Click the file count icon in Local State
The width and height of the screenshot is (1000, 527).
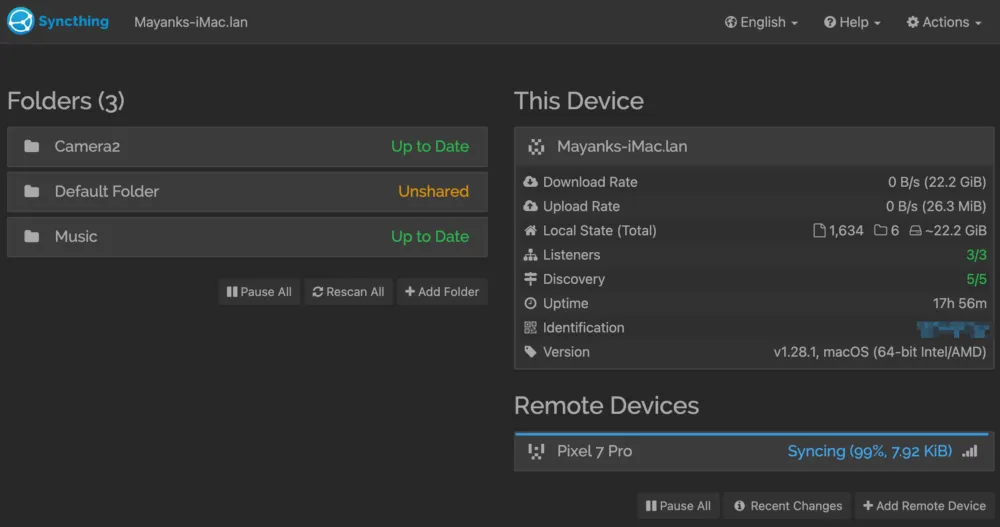(x=819, y=230)
